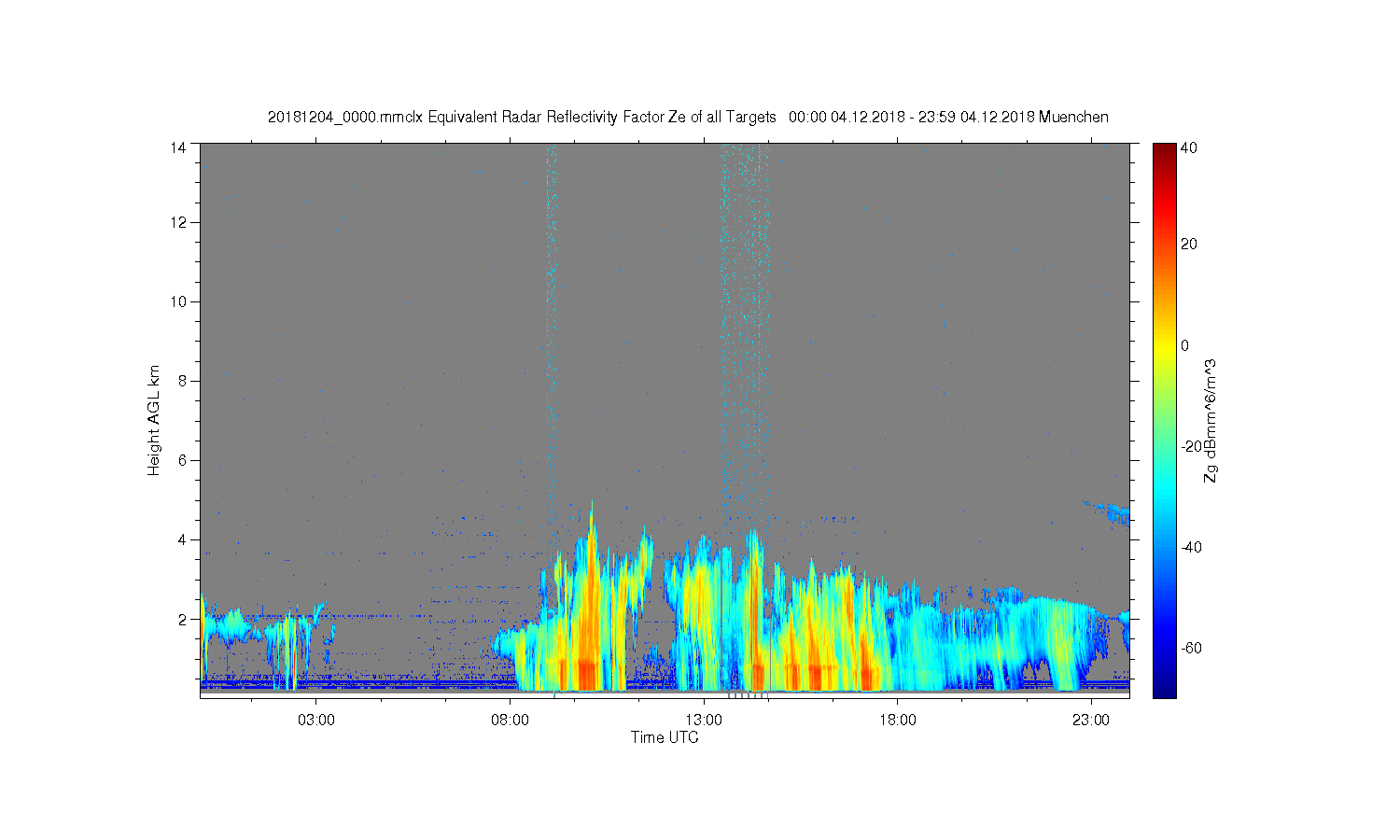Click the colorbar label '40'
Screen dimensions: 1400x840
pyautogui.click(x=1189, y=147)
